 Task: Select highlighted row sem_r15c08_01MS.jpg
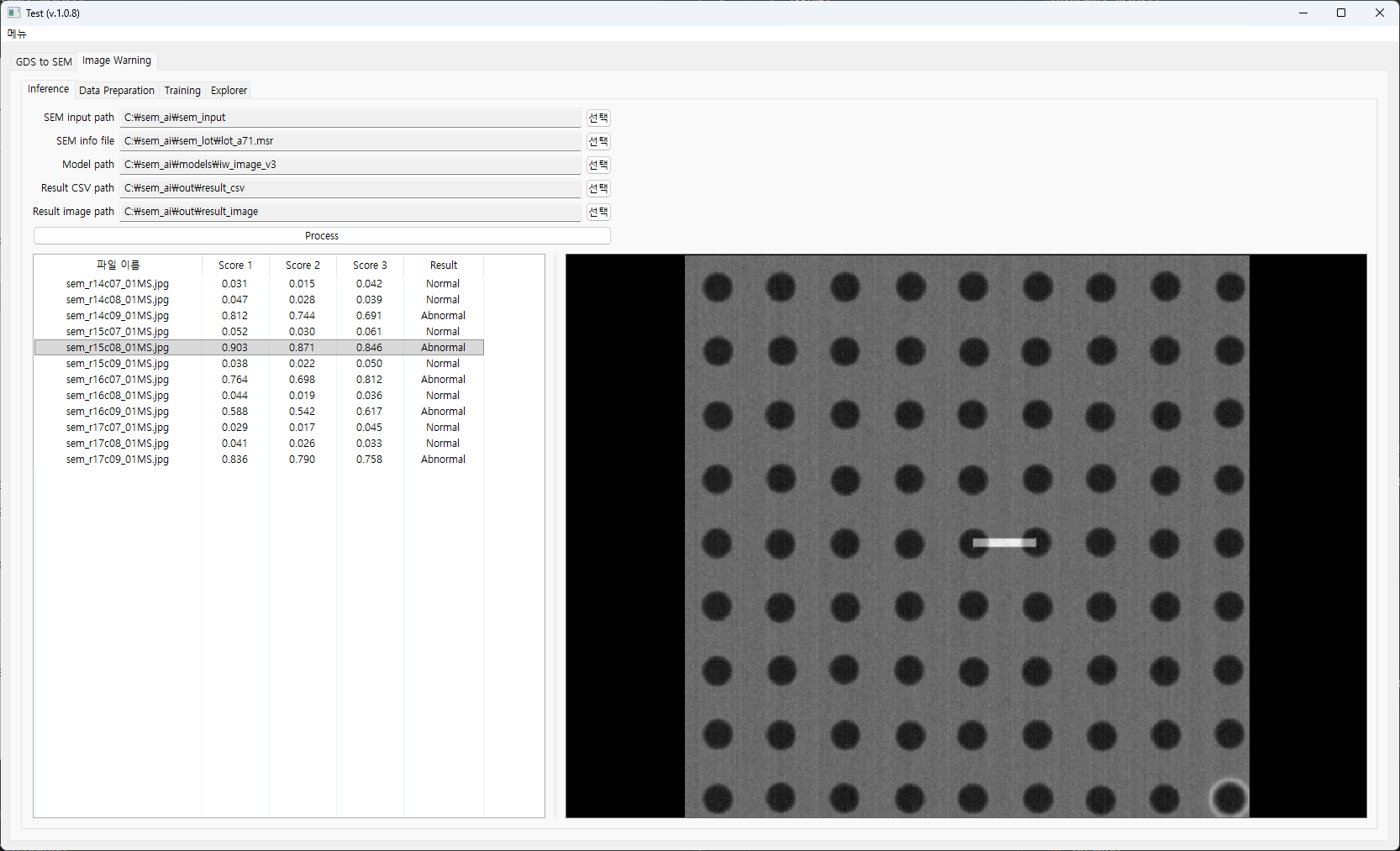pyautogui.click(x=259, y=348)
